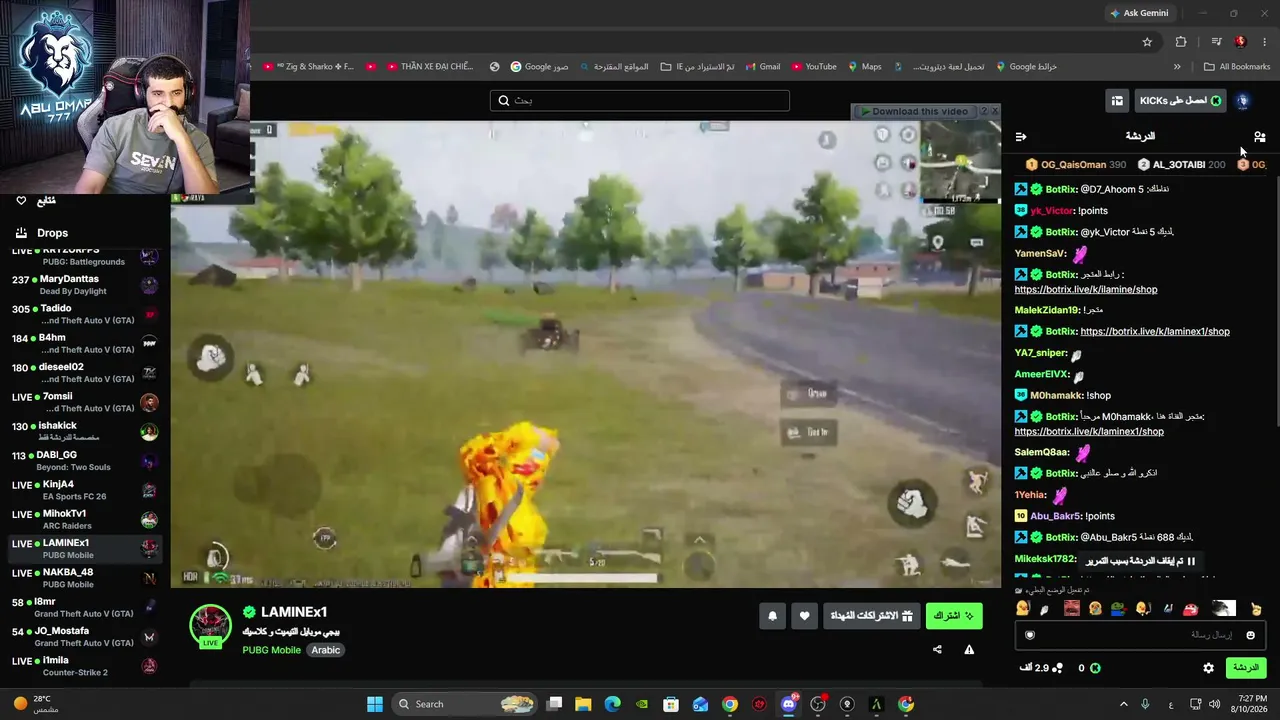Show the chat viewers list icon
The width and height of the screenshot is (1280, 720).
[1259, 137]
